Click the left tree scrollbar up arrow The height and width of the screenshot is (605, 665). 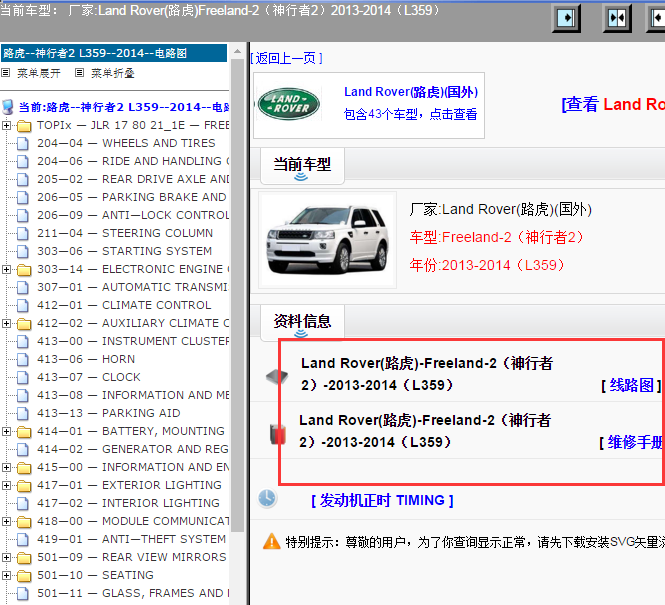point(238,51)
